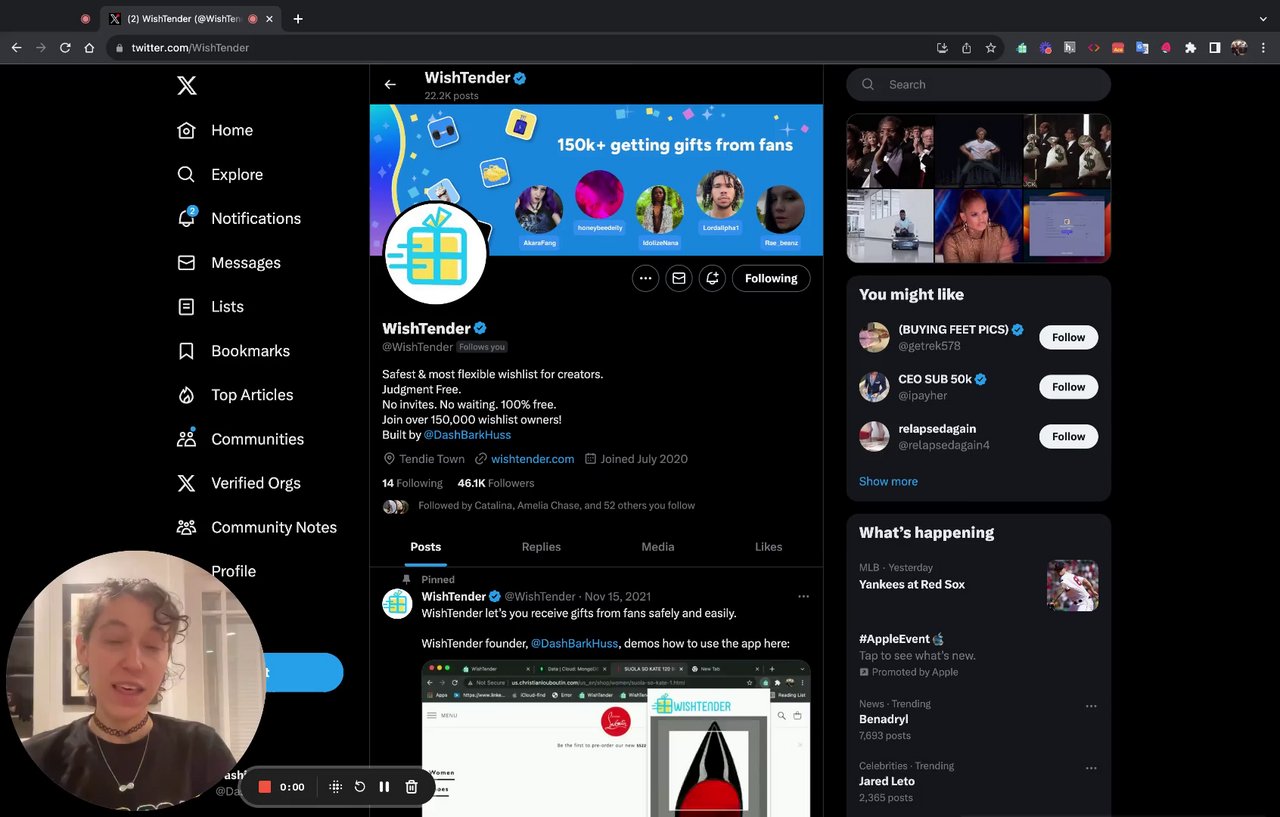This screenshot has width=1280, height=817.
Task: Select the Posts tab
Action: tap(425, 547)
